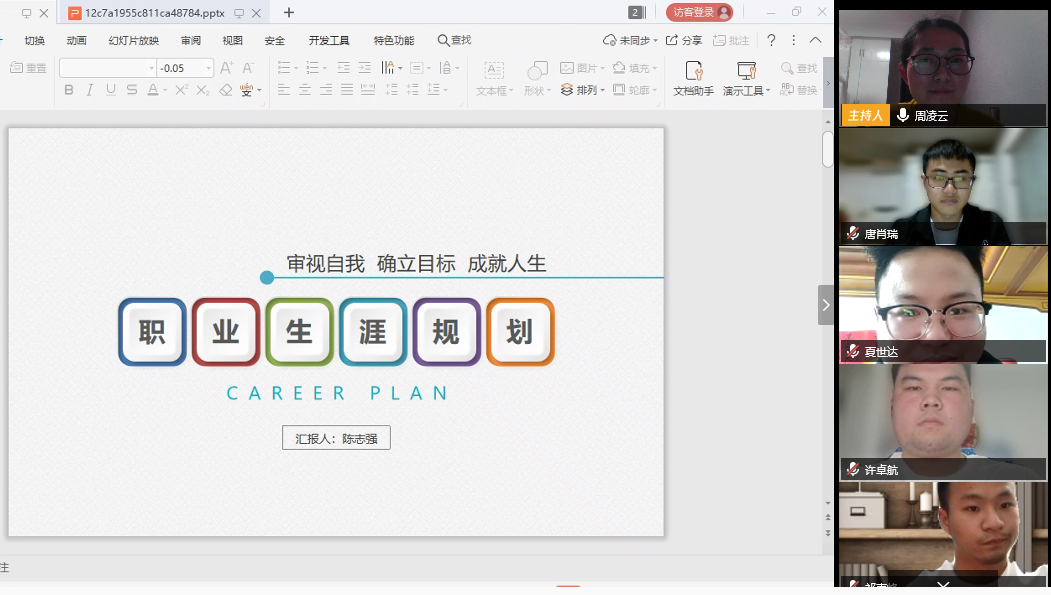Toggle superscript formatting
This screenshot has height=595, width=1051.
pos(181,90)
